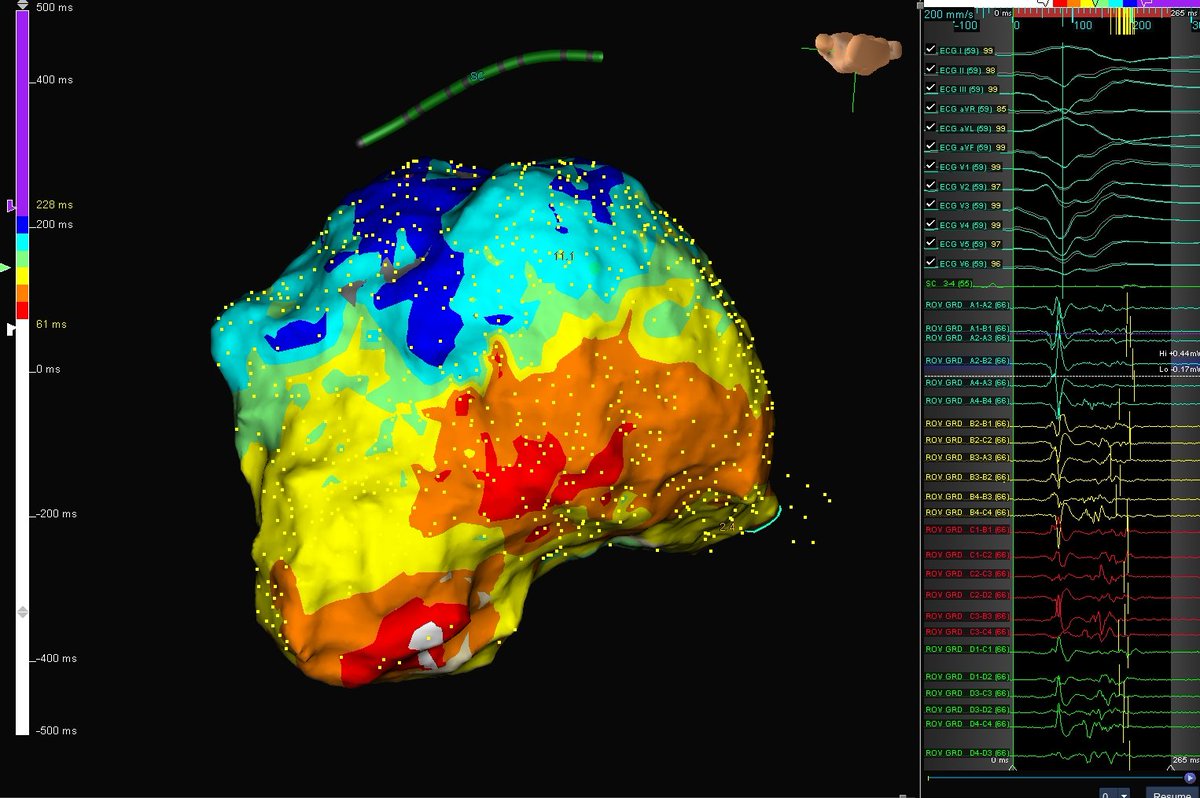Viewport: 1200px width, 798px height.
Task: Click the 228 ms upper threshold value
Action: [54, 205]
